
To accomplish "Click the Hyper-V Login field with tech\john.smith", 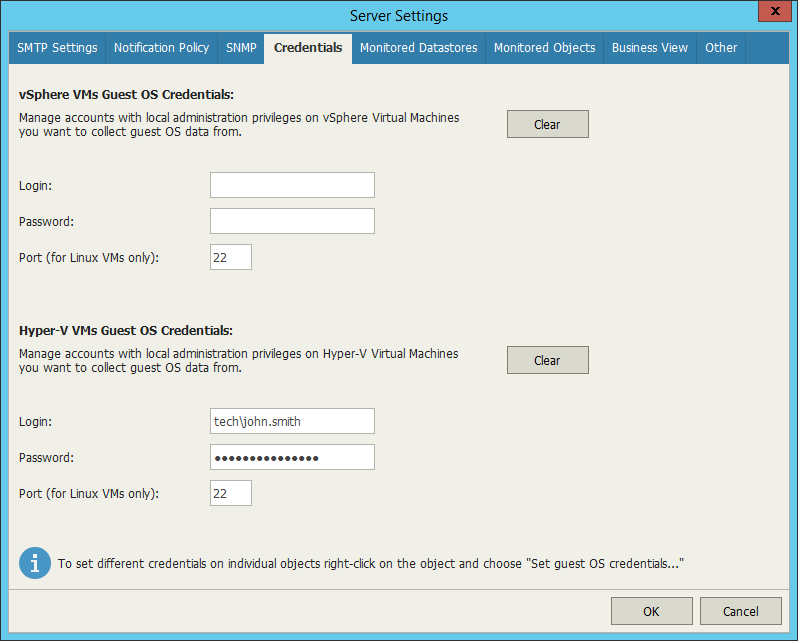I will tap(292, 421).
